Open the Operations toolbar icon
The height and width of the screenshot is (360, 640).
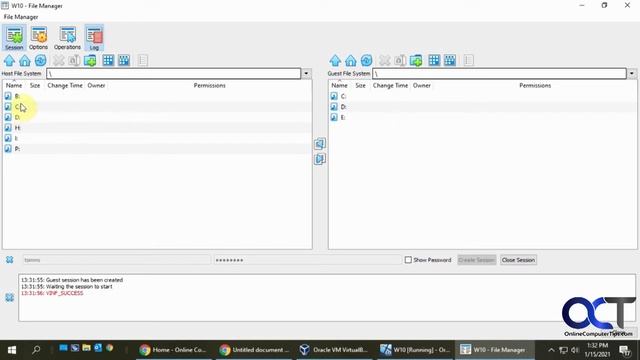tap(67, 38)
